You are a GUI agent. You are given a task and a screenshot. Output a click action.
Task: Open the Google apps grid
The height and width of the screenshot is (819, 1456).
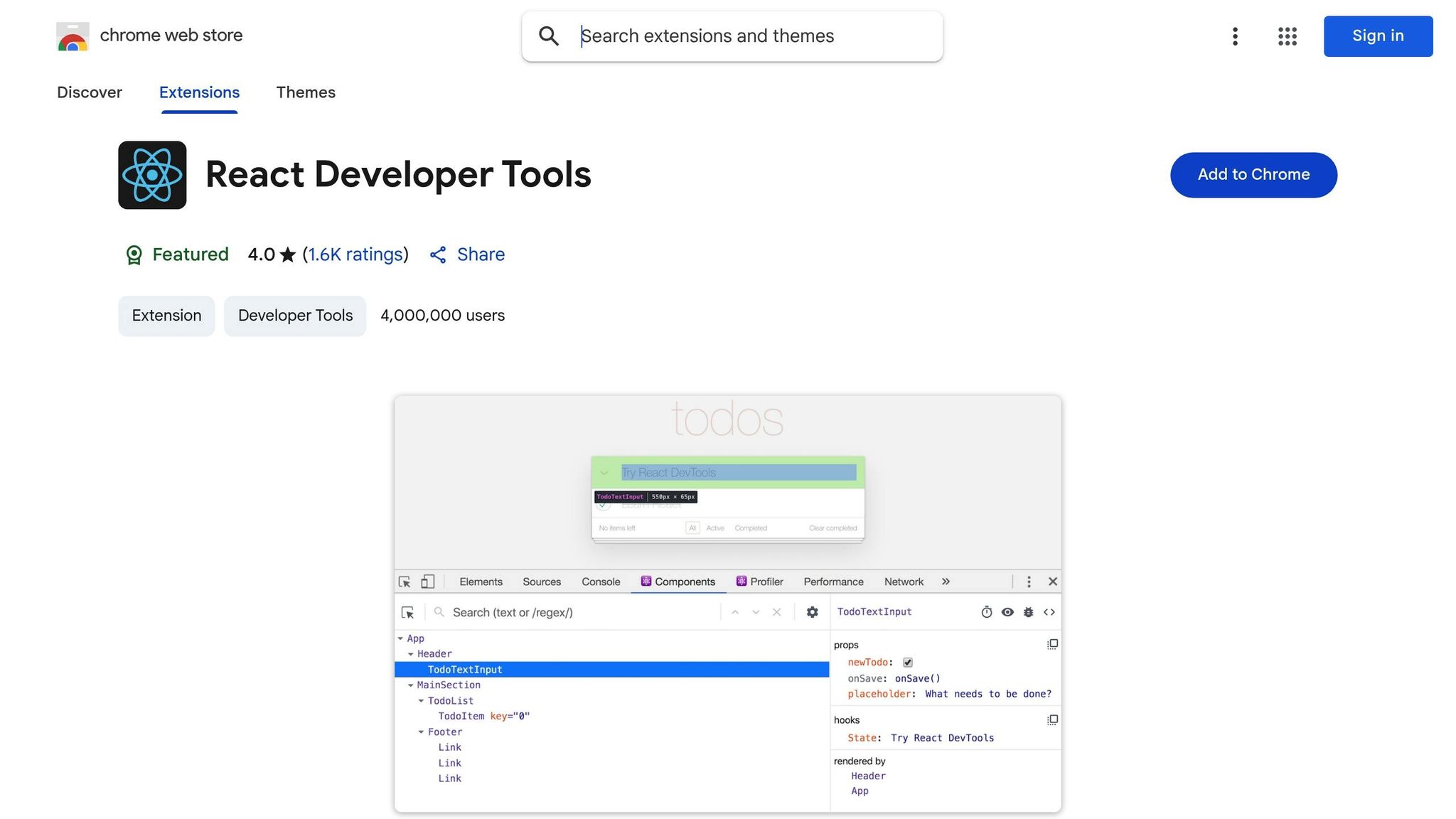point(1287,36)
